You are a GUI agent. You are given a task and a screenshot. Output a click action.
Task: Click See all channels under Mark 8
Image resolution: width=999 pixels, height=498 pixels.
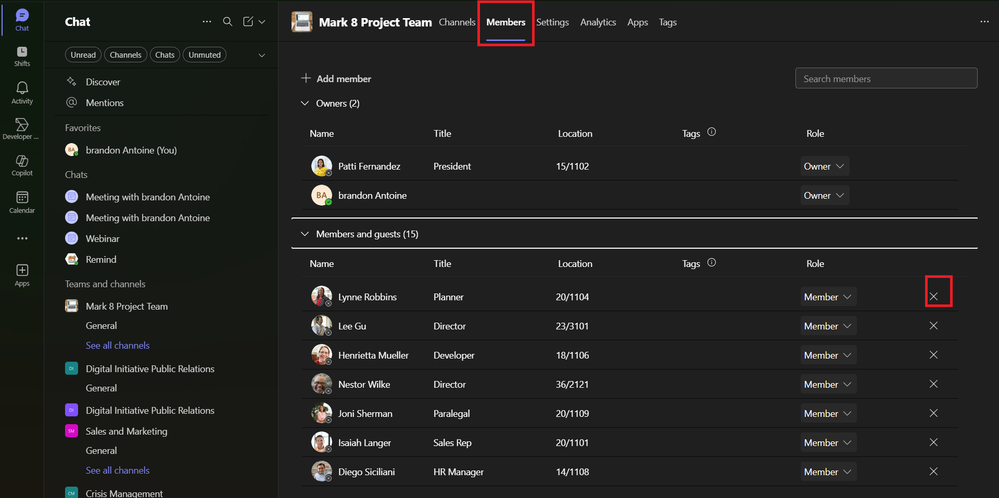(117, 345)
